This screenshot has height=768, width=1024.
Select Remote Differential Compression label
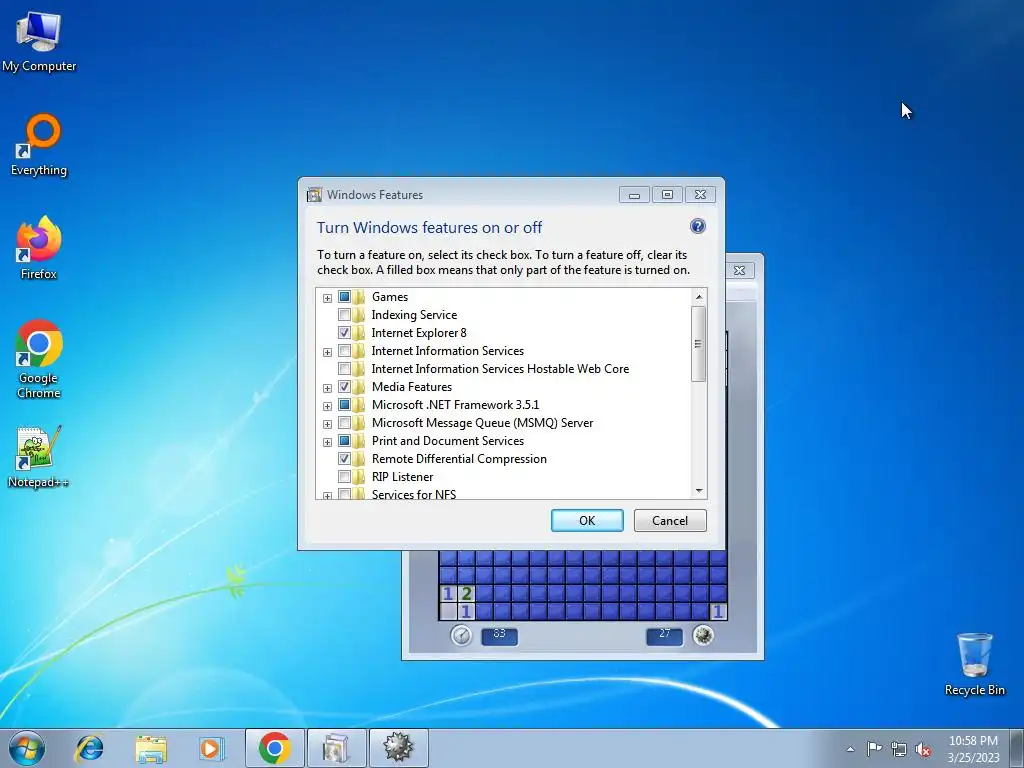(x=459, y=458)
